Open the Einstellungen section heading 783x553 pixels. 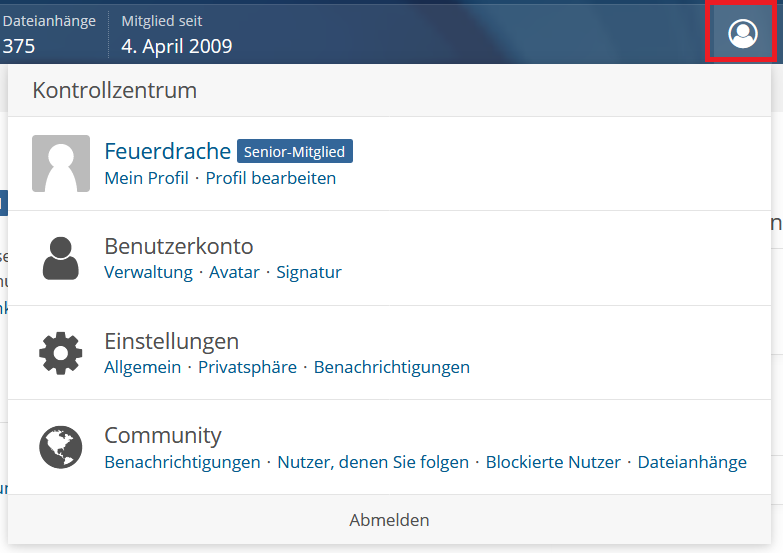(x=171, y=341)
